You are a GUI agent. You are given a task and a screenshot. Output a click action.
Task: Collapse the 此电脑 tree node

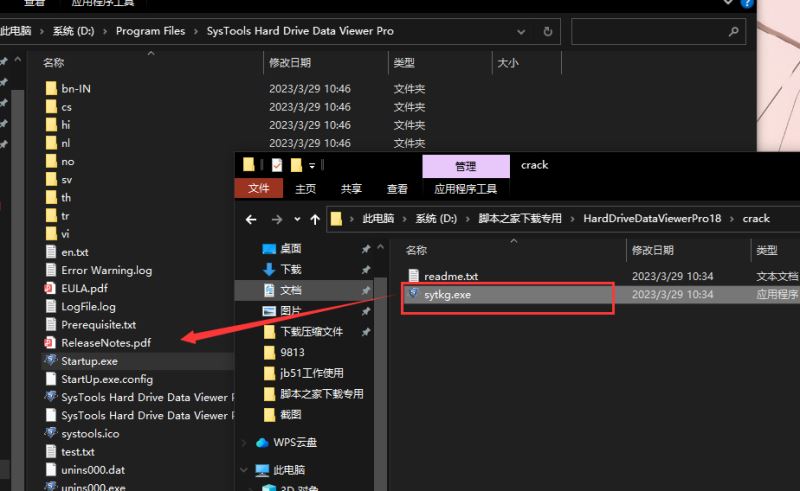[244, 470]
